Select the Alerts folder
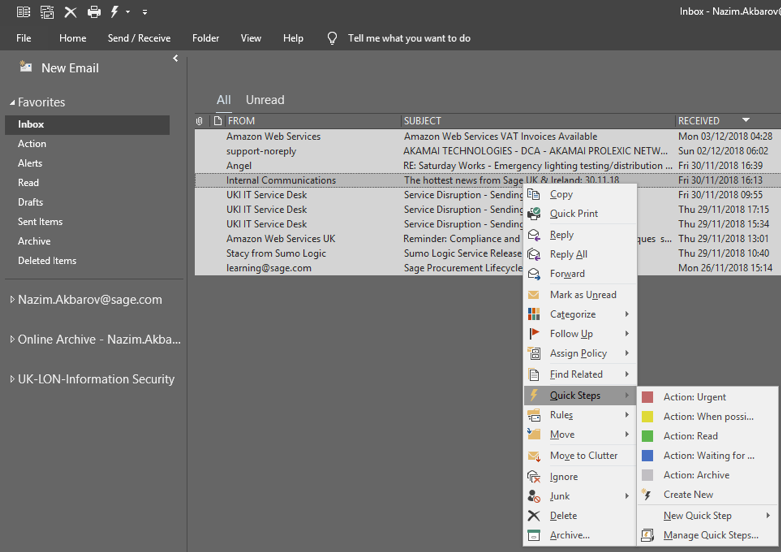This screenshot has width=781, height=552. coord(30,163)
